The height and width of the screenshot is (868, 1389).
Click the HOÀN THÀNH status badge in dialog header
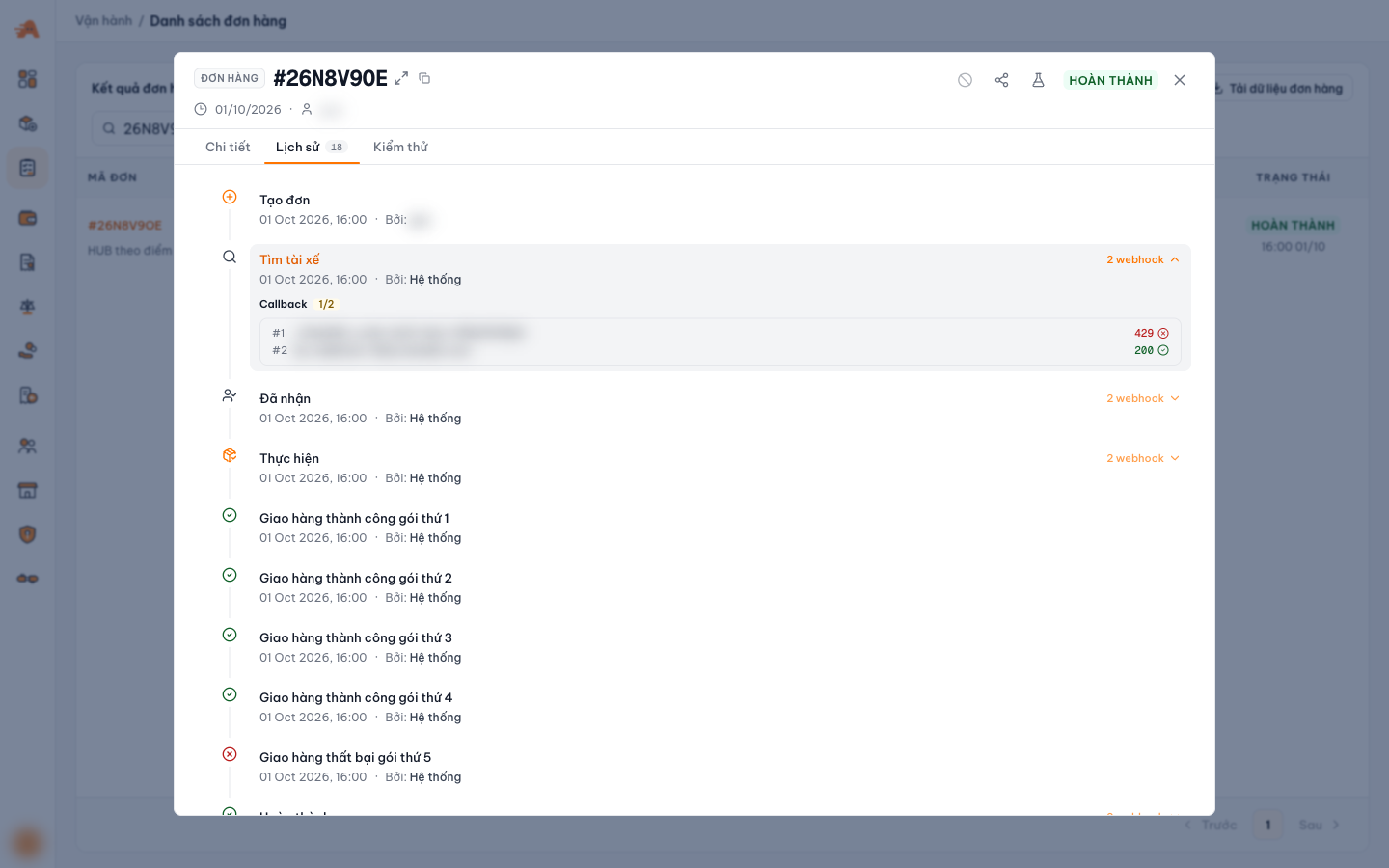[x=1110, y=80]
